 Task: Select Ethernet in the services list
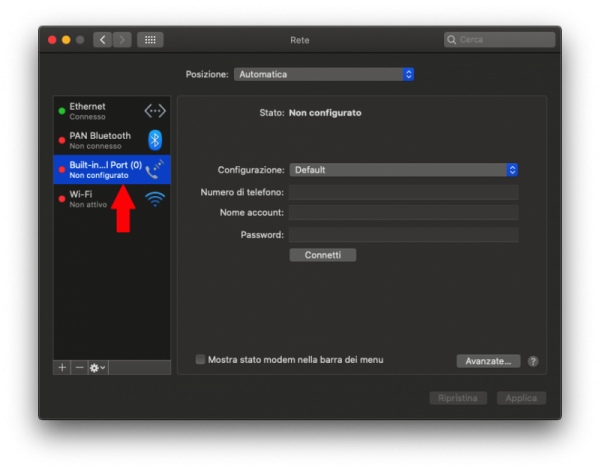pyautogui.click(x=112, y=111)
